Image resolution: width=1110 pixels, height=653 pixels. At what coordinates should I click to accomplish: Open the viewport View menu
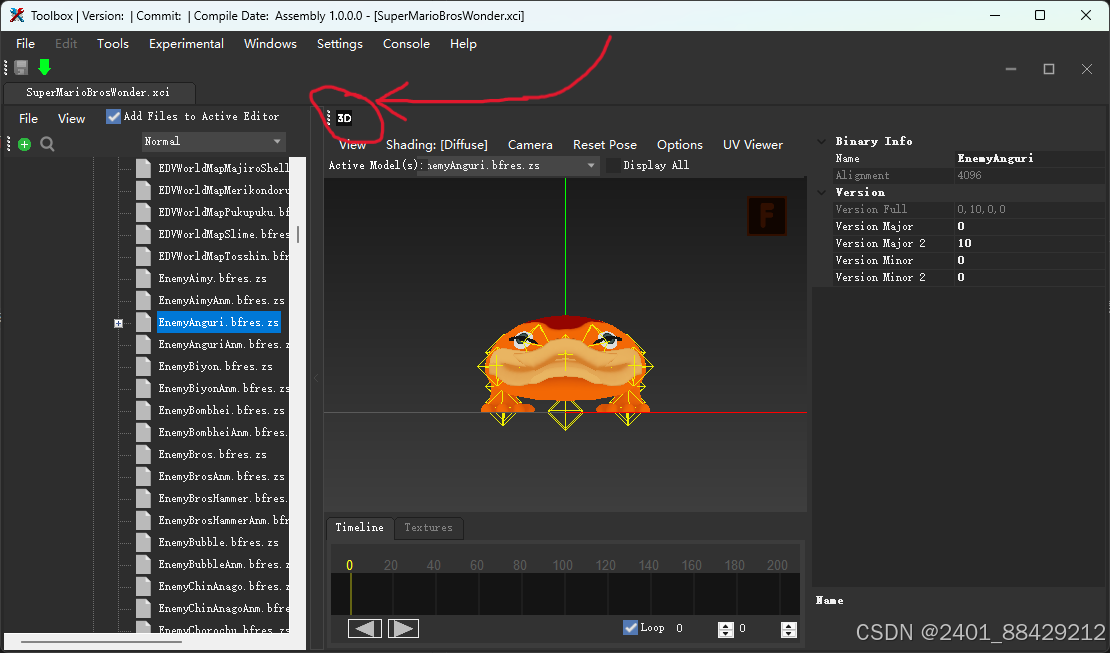pos(353,144)
